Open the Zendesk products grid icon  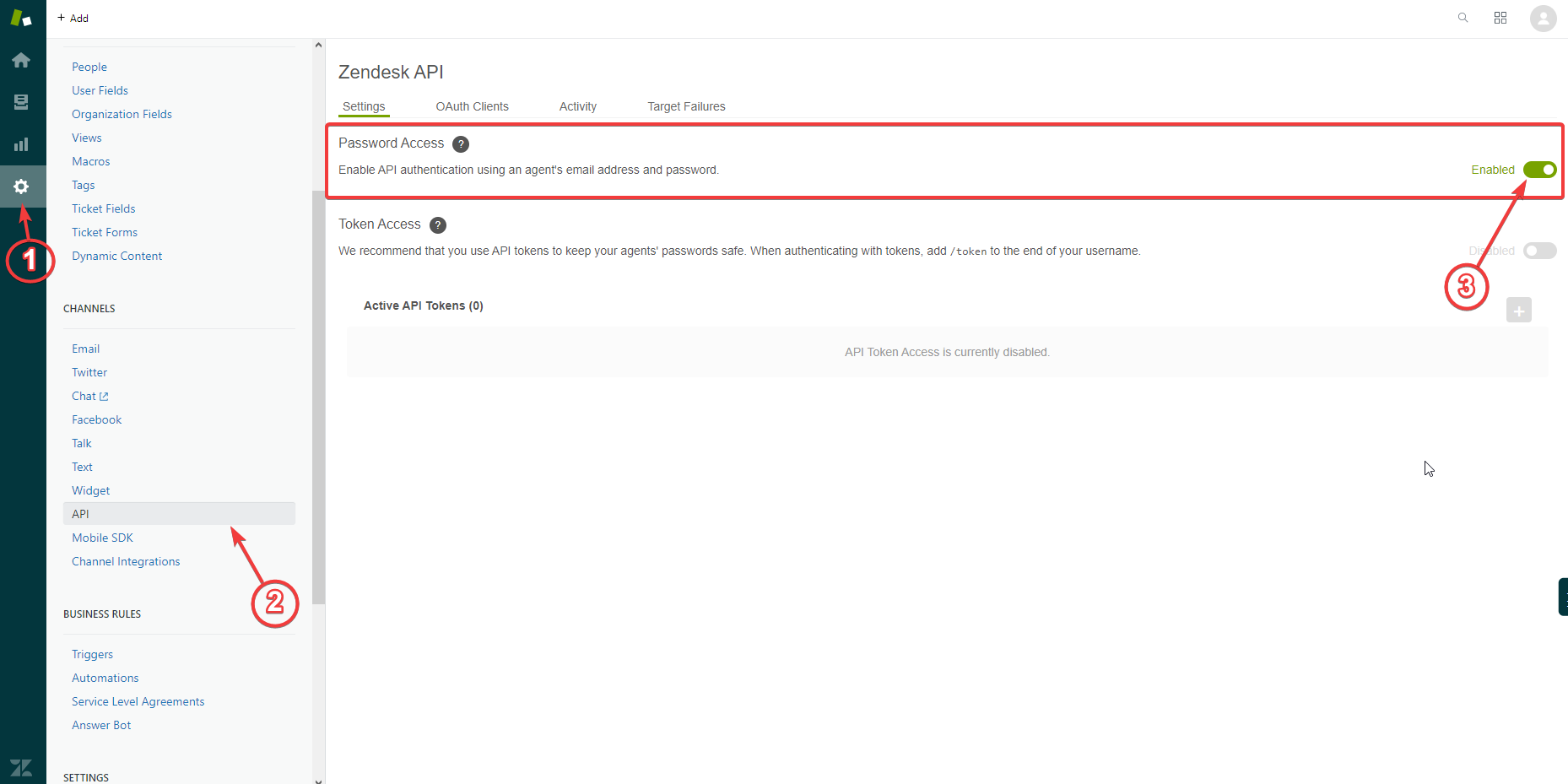coord(1500,18)
